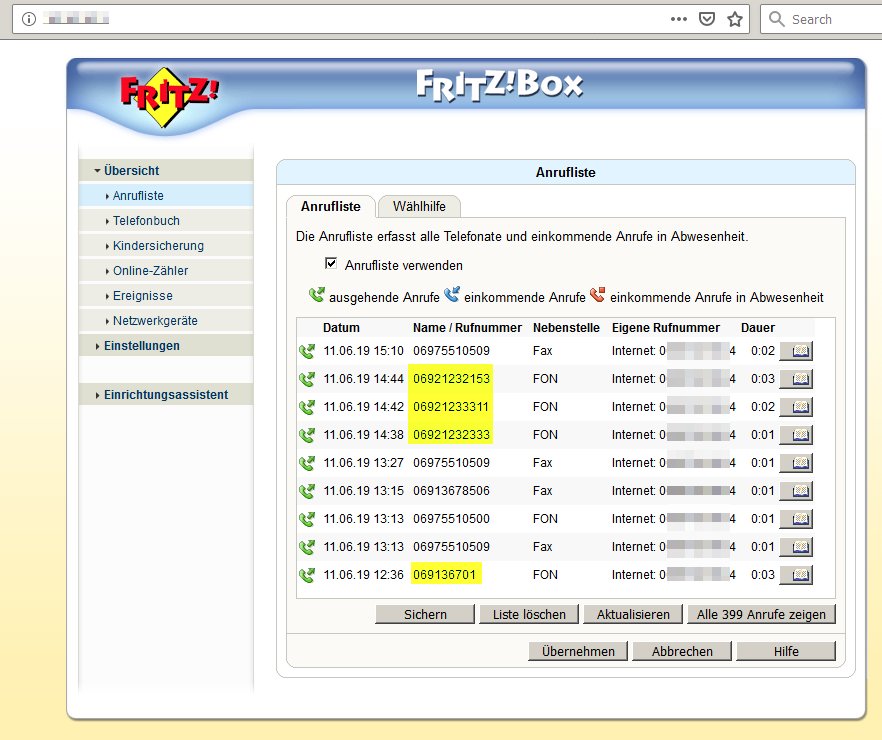
Task: Click highlighted number 069136701
Action: click(444, 575)
